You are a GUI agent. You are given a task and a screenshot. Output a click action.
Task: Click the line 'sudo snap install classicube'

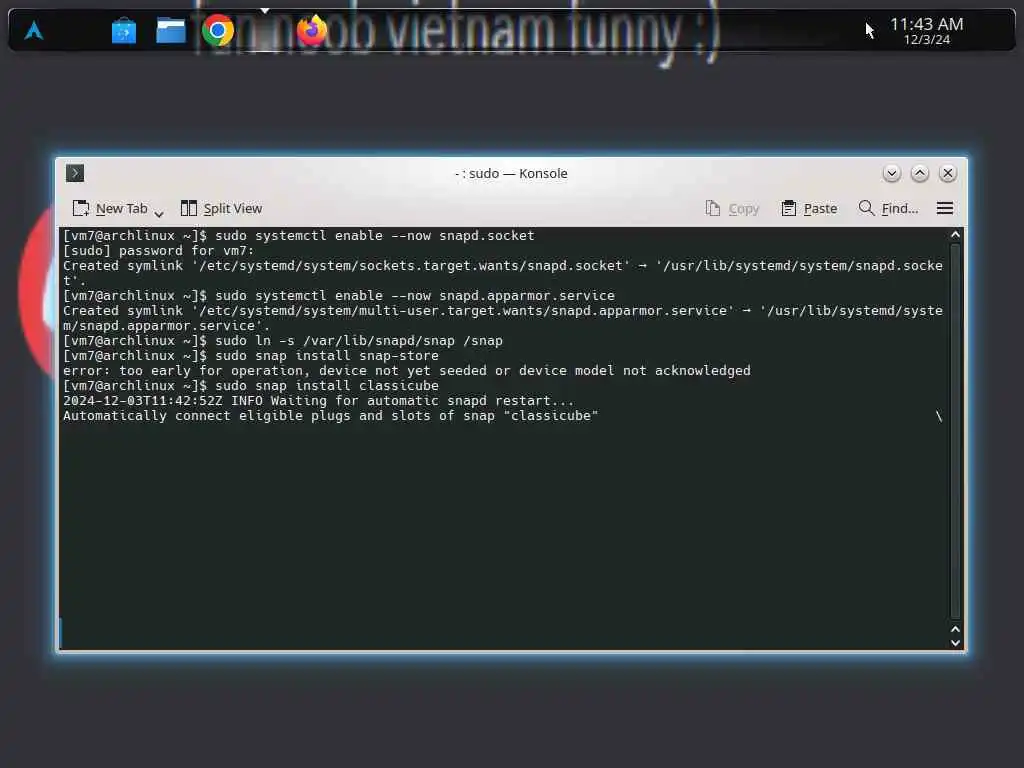[x=327, y=386]
